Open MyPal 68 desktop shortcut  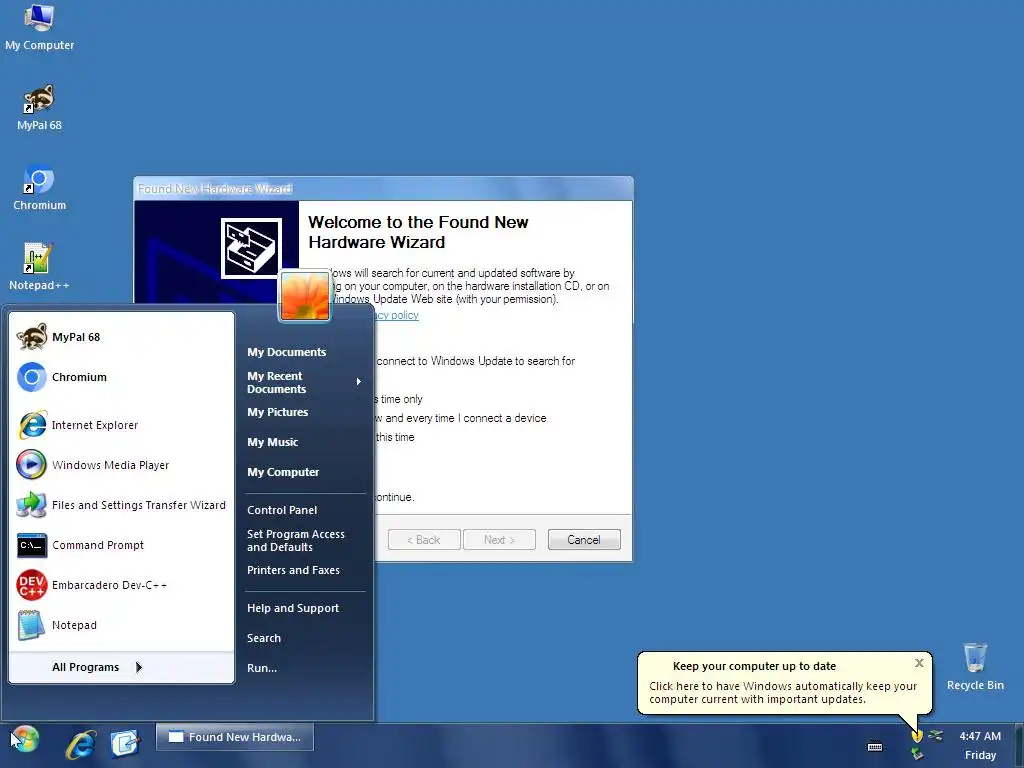point(39,108)
